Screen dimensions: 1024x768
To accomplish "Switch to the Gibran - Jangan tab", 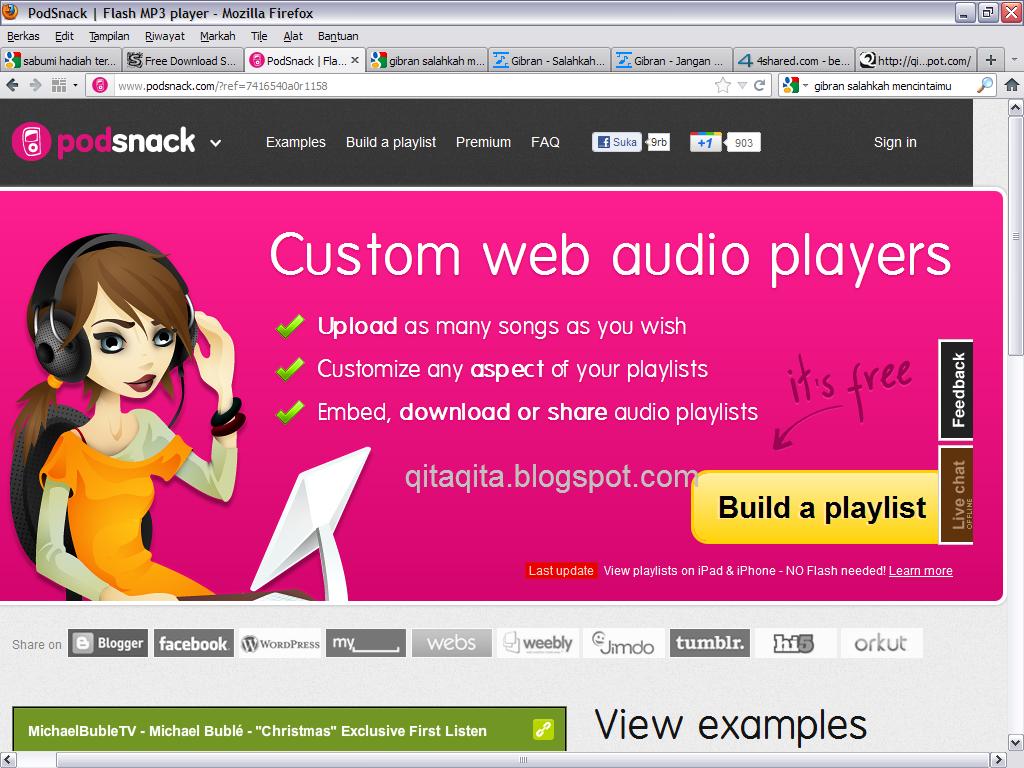I will 671,61.
